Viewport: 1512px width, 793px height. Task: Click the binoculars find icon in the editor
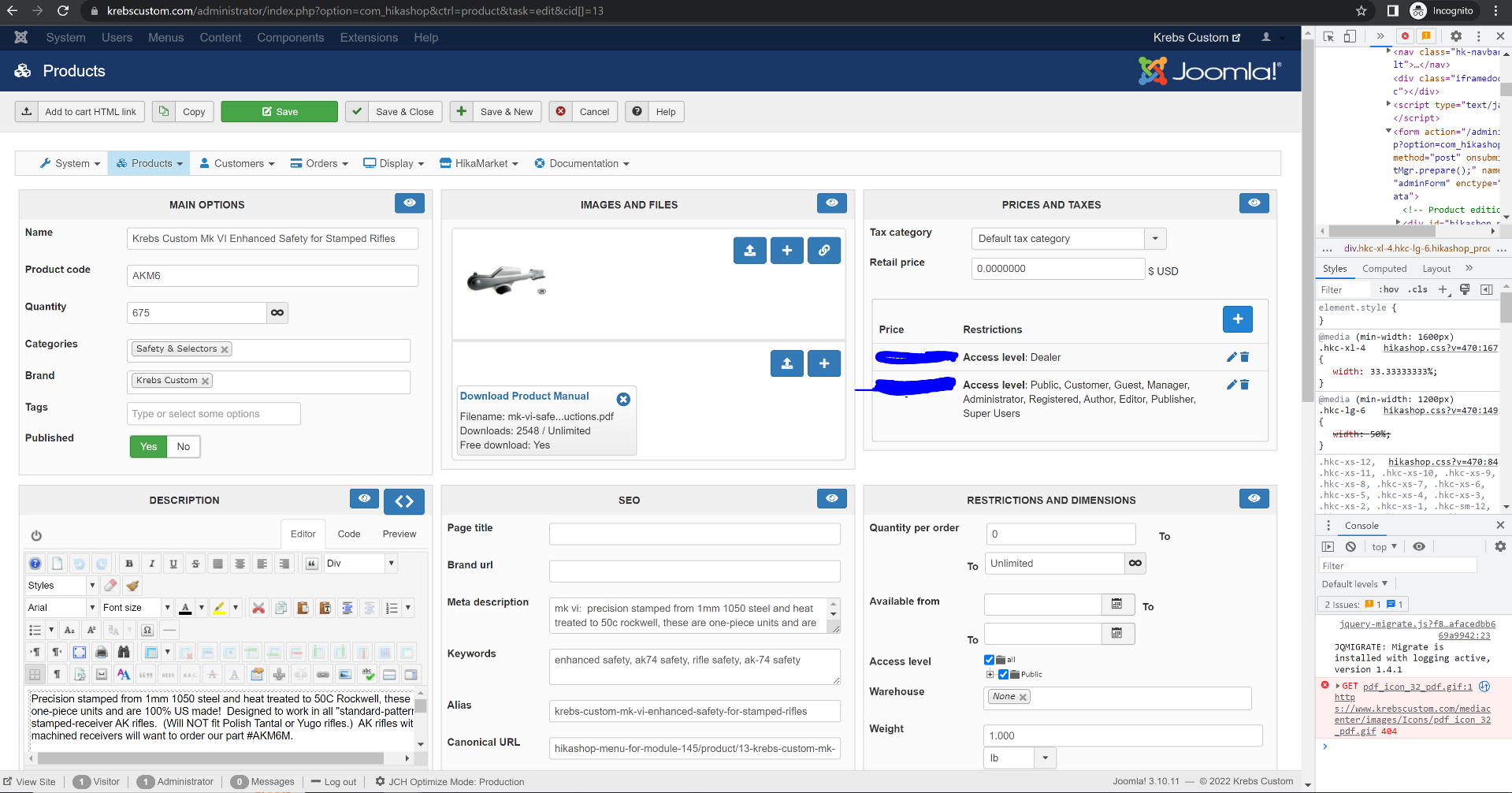point(124,652)
